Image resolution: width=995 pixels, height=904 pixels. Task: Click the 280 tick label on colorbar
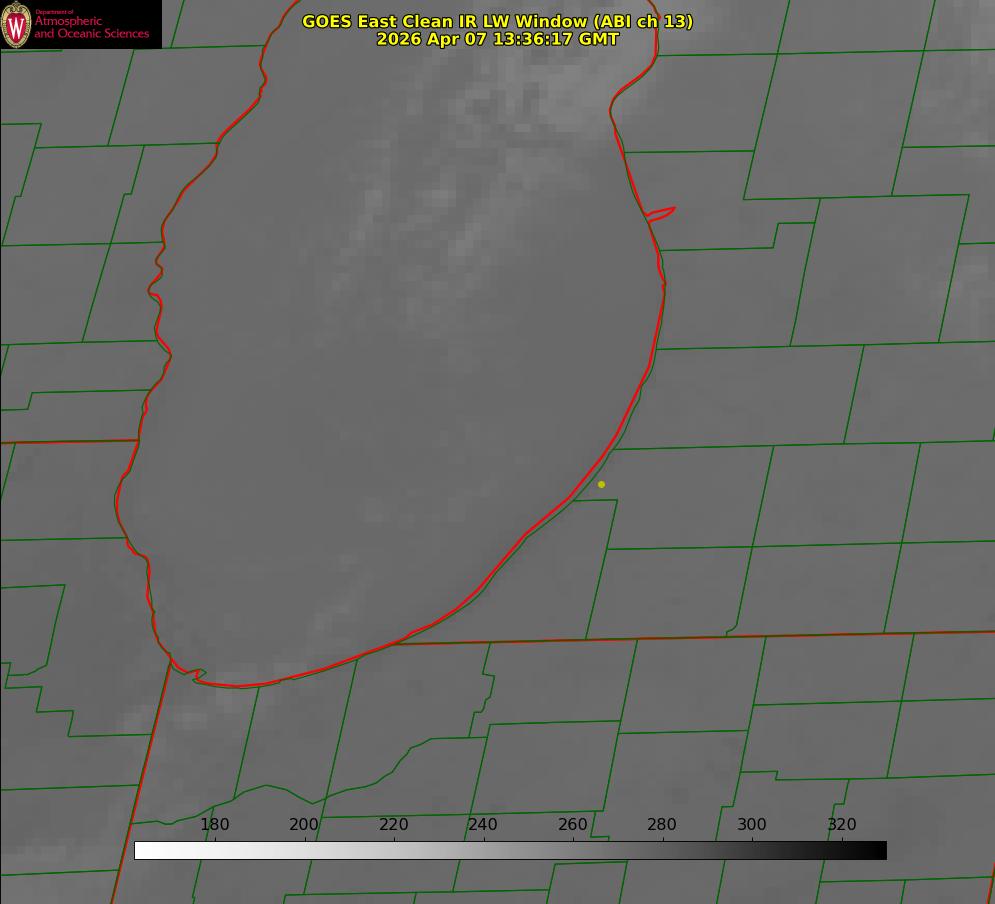[x=662, y=824]
